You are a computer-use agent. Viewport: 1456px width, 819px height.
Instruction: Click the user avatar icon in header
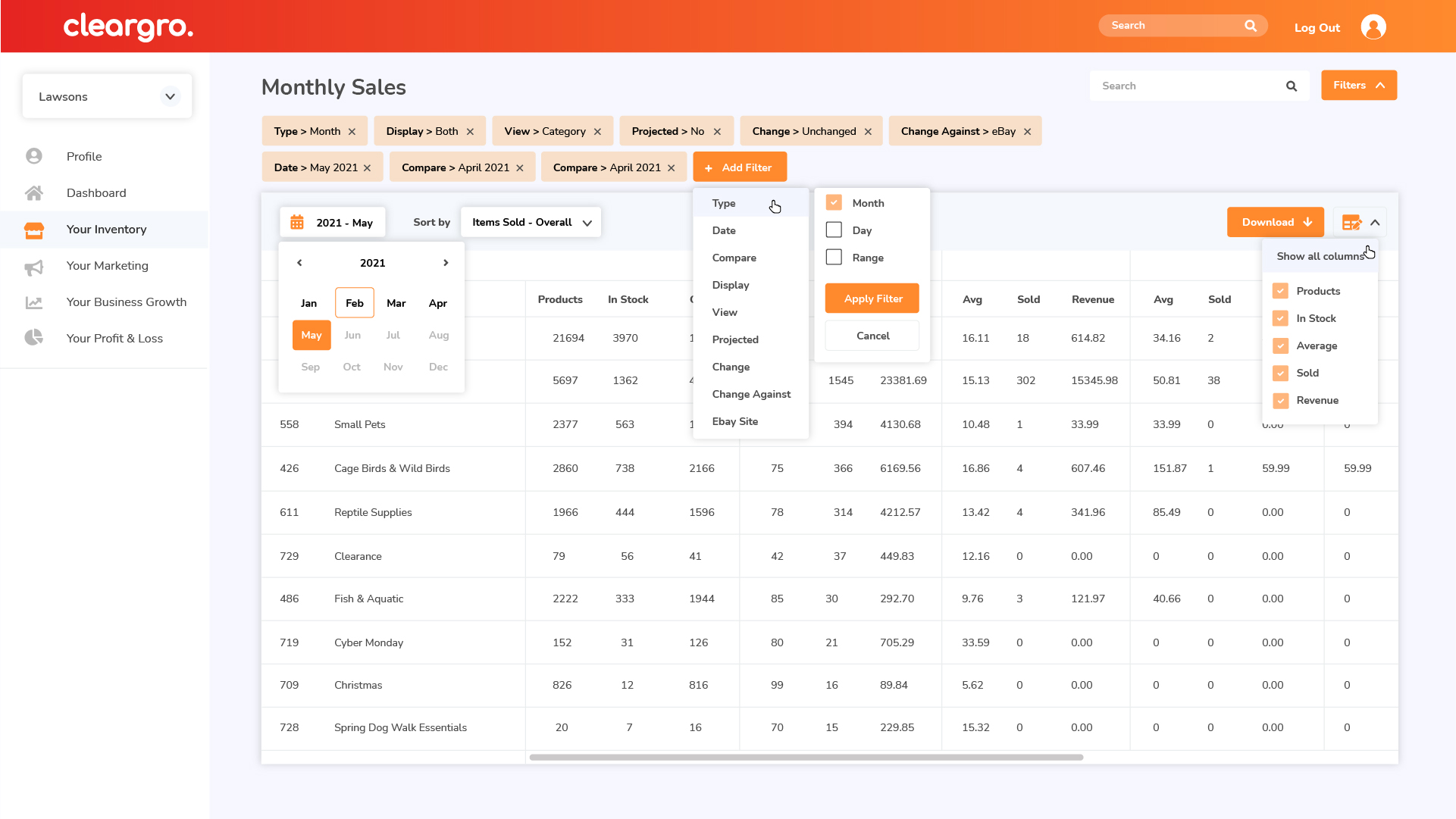[x=1373, y=27]
